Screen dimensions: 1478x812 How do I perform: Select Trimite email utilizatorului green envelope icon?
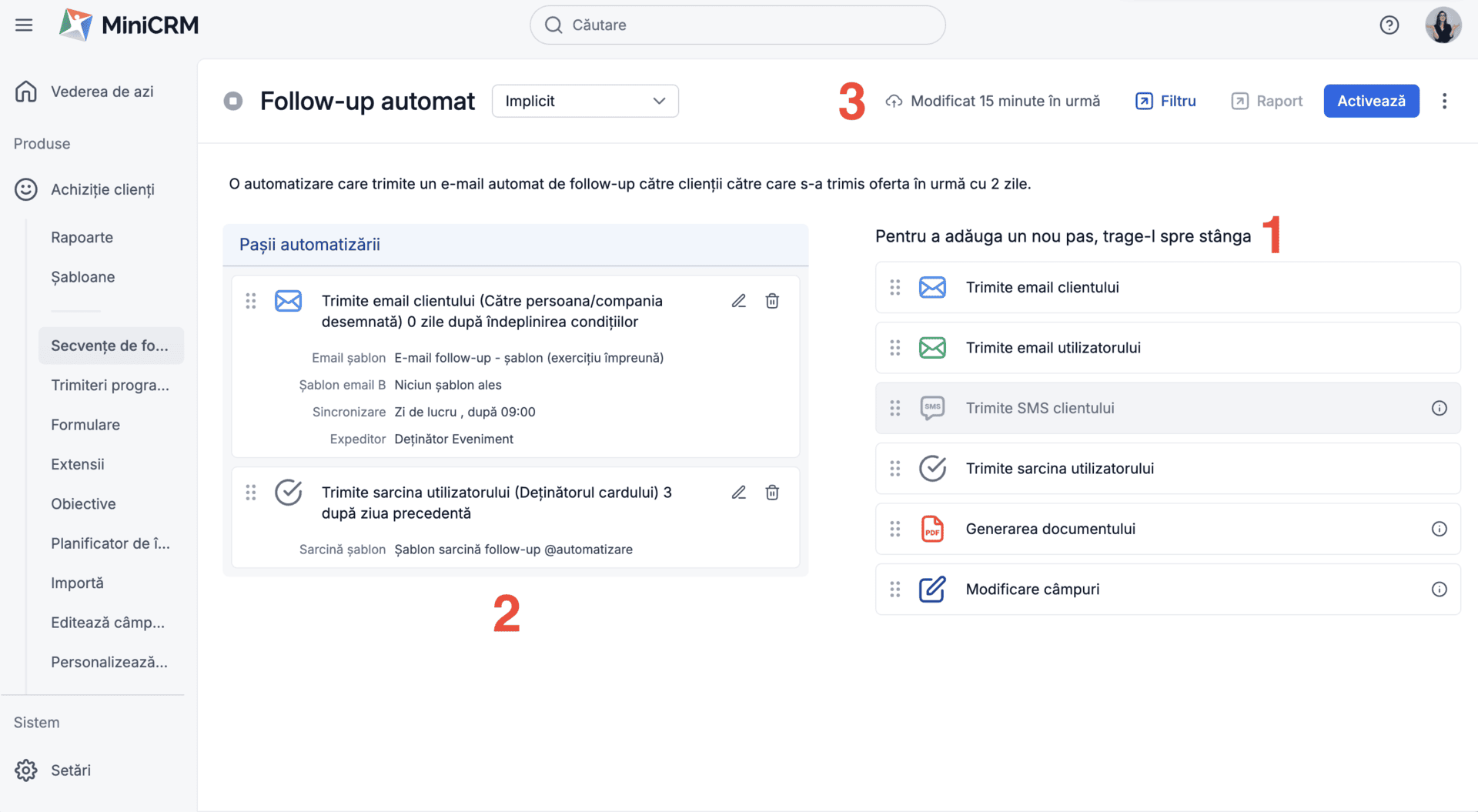(x=932, y=348)
